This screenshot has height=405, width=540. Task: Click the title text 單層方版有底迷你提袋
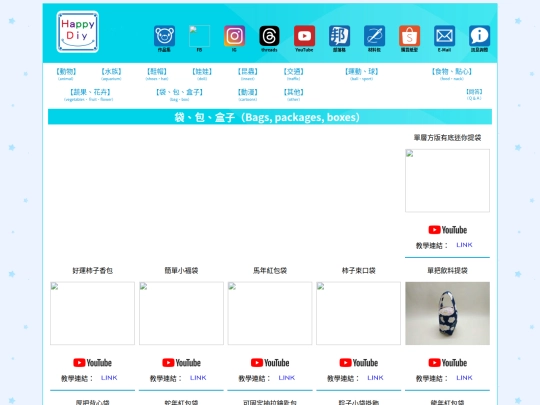(x=447, y=138)
